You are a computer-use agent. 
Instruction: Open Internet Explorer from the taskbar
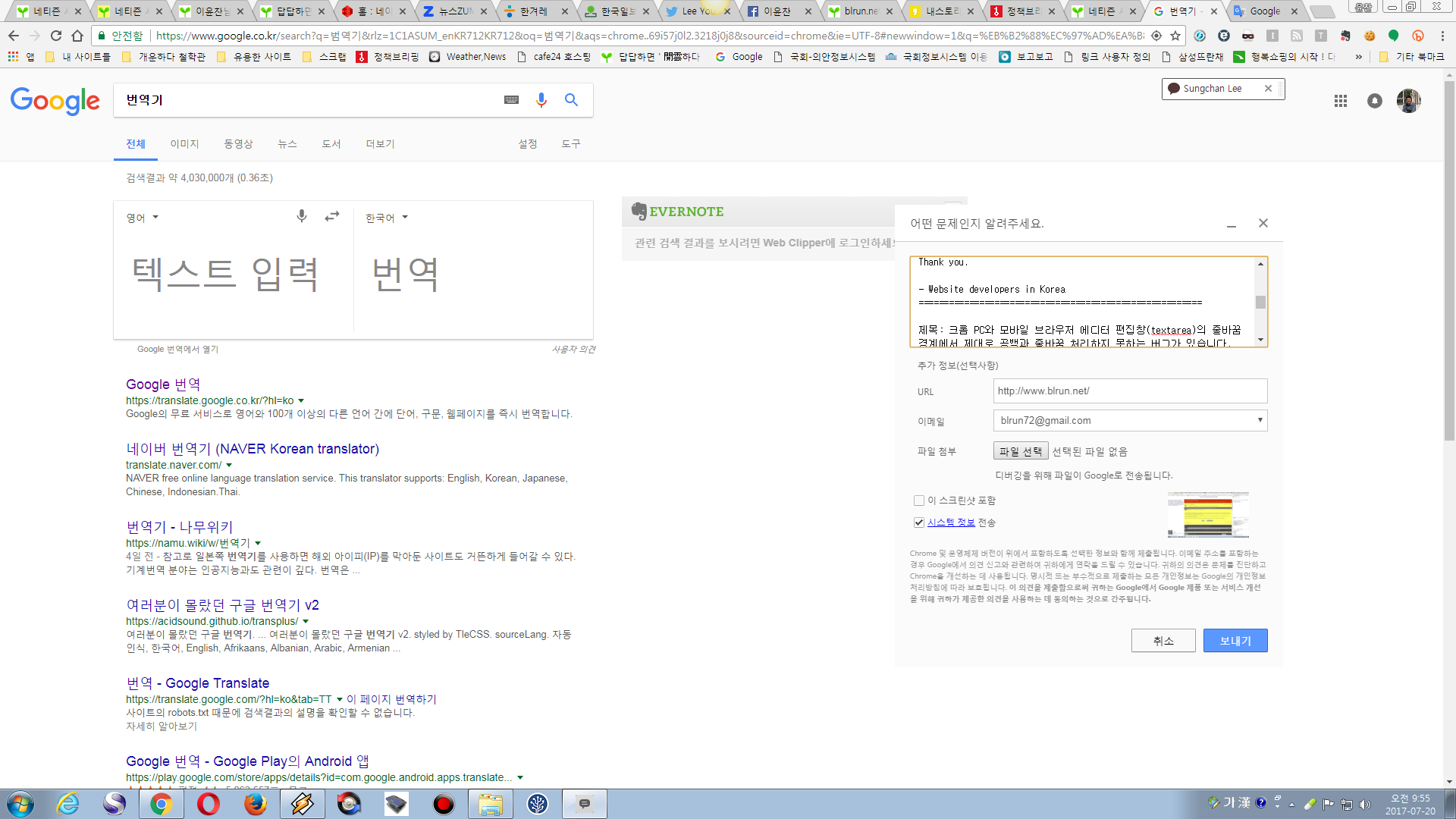coord(68,804)
